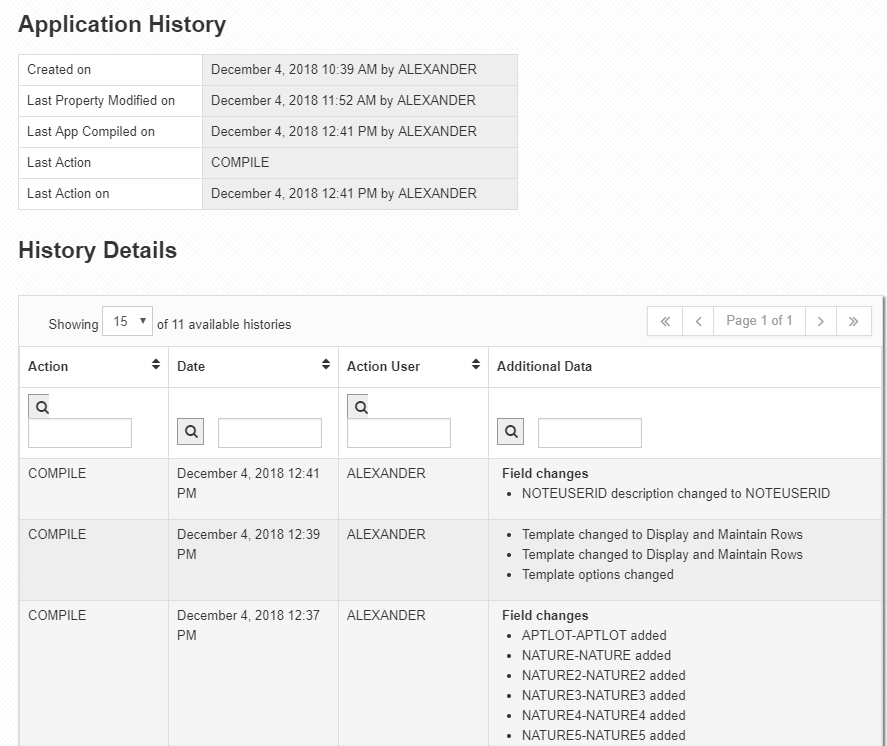This screenshot has width=887, height=746.
Task: Open the page size dropdown showing 15
Action: 127,320
